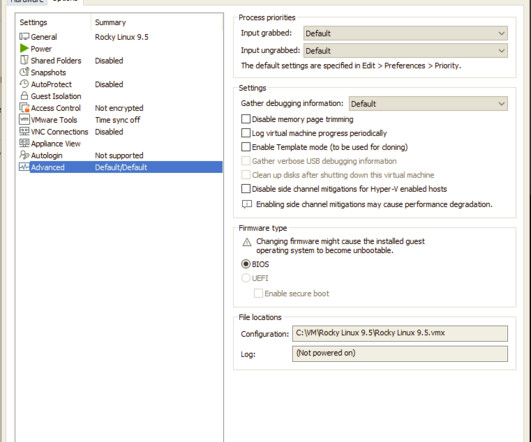Click the AutoProtect icon

[24, 84]
